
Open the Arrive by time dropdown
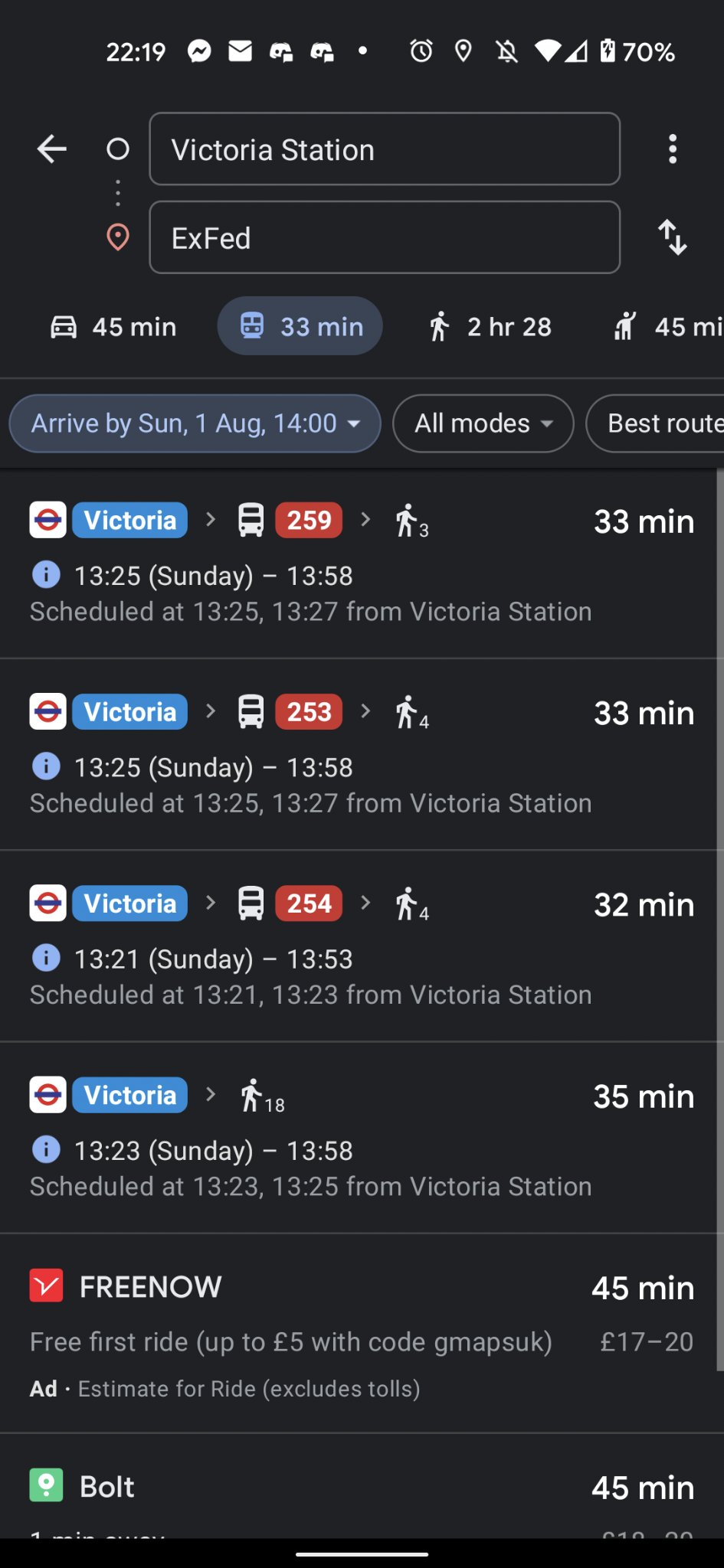pyautogui.click(x=195, y=423)
